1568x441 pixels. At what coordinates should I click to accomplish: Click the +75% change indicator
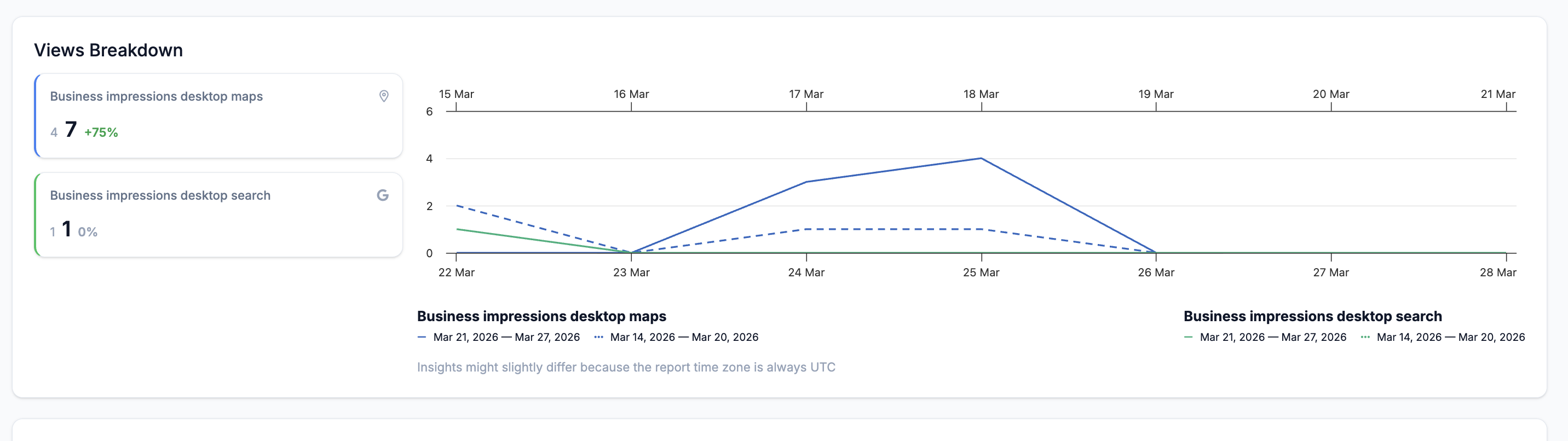(x=101, y=132)
